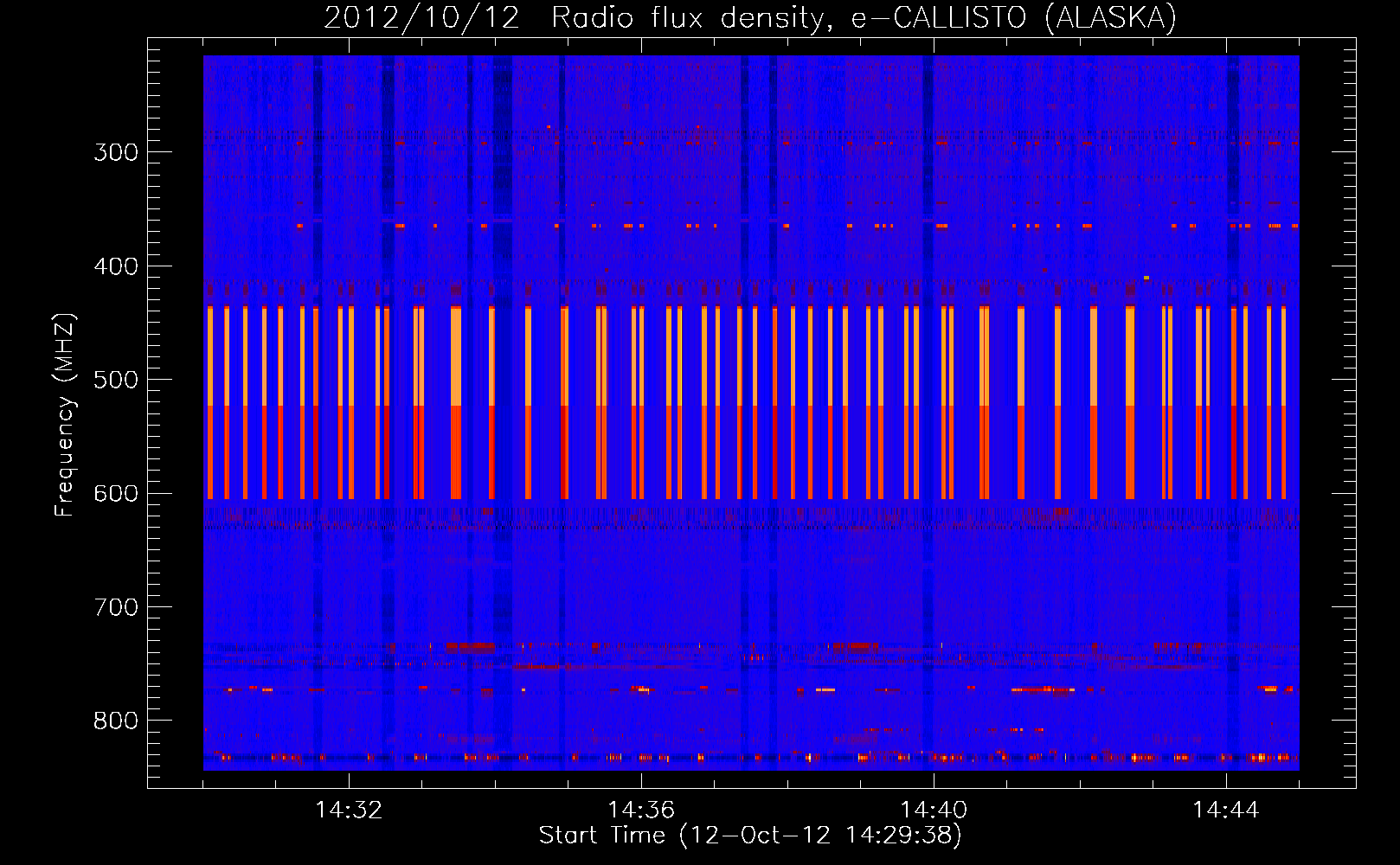Click the 400 frequency tick label
1400x865 pixels.
point(116,266)
